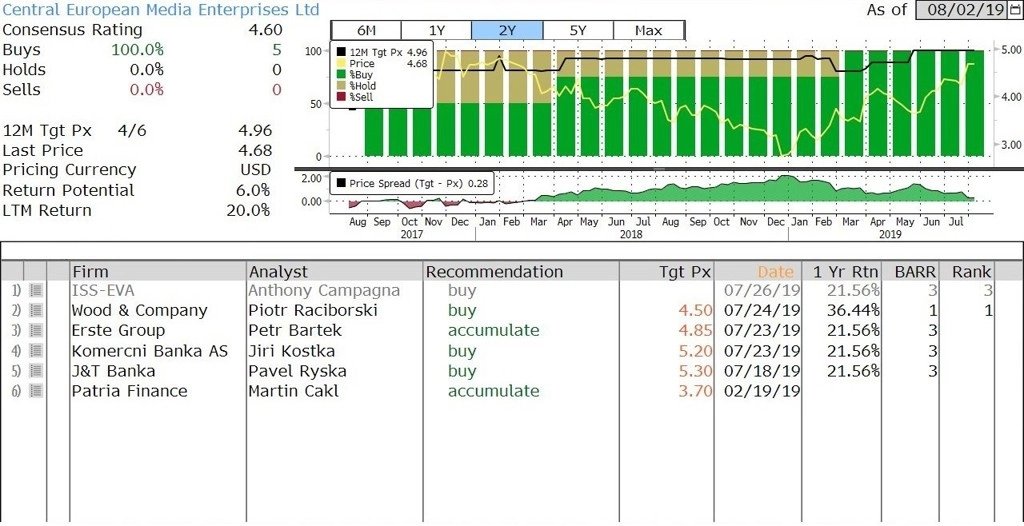Click the 4.85 target price value
1024x526 pixels.
pyautogui.click(x=695, y=331)
